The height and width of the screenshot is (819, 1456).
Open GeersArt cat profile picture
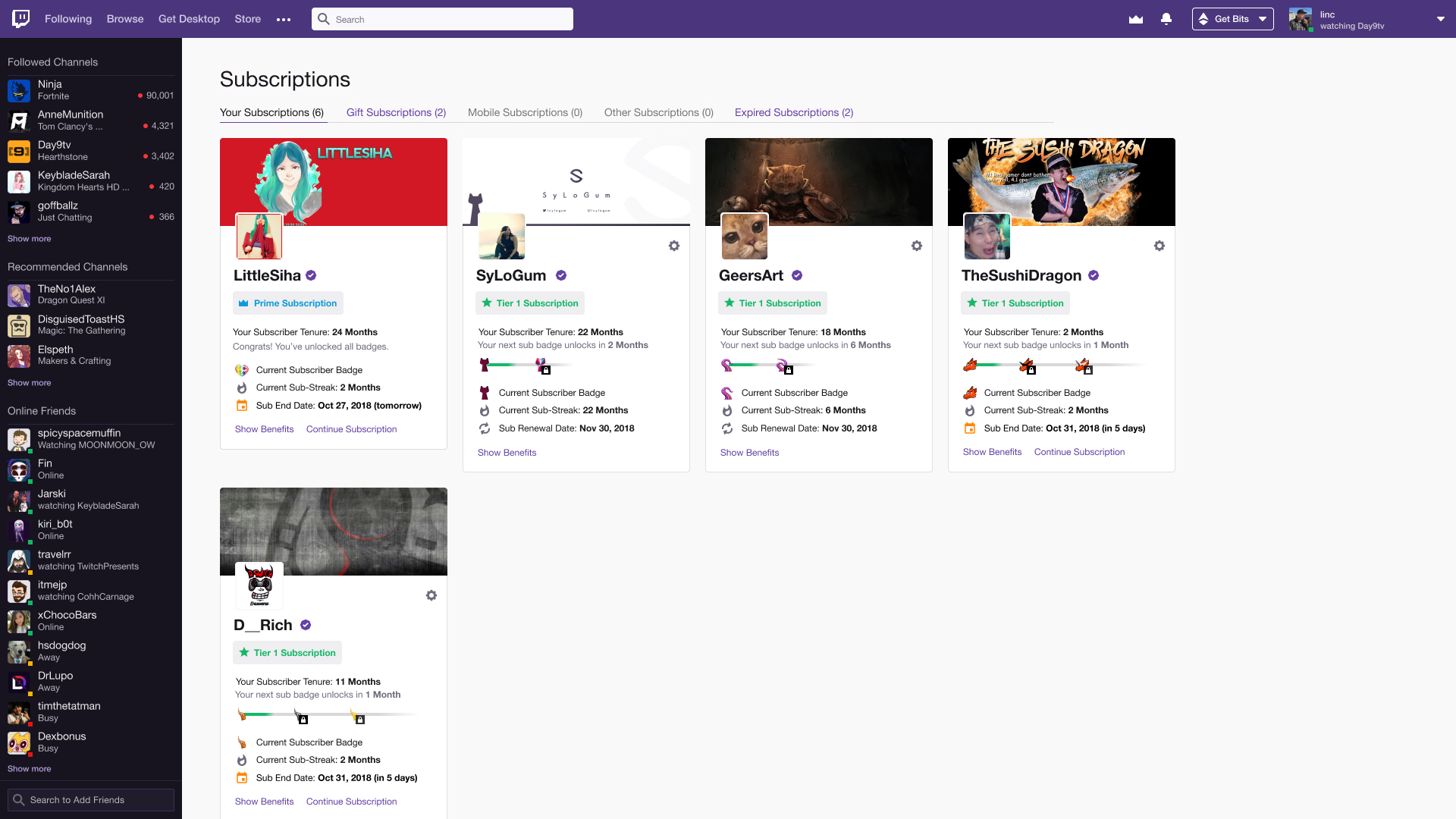pos(745,237)
